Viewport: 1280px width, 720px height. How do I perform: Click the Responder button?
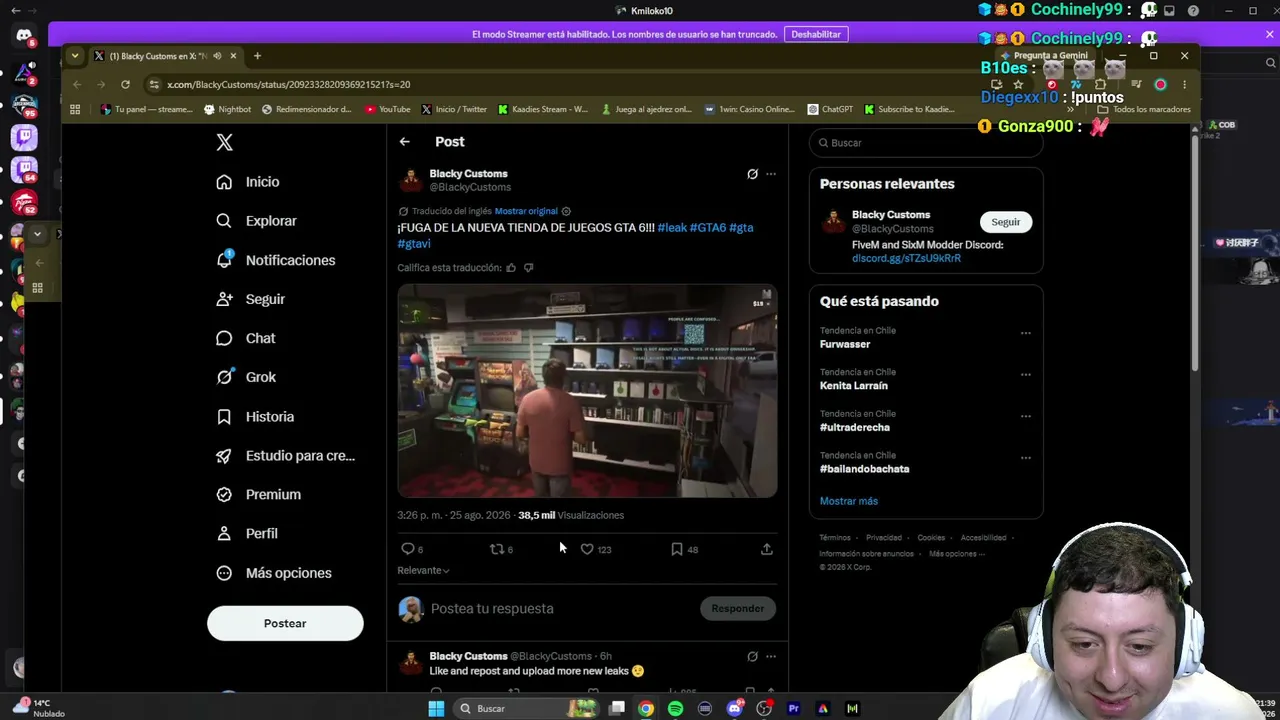[x=738, y=608]
